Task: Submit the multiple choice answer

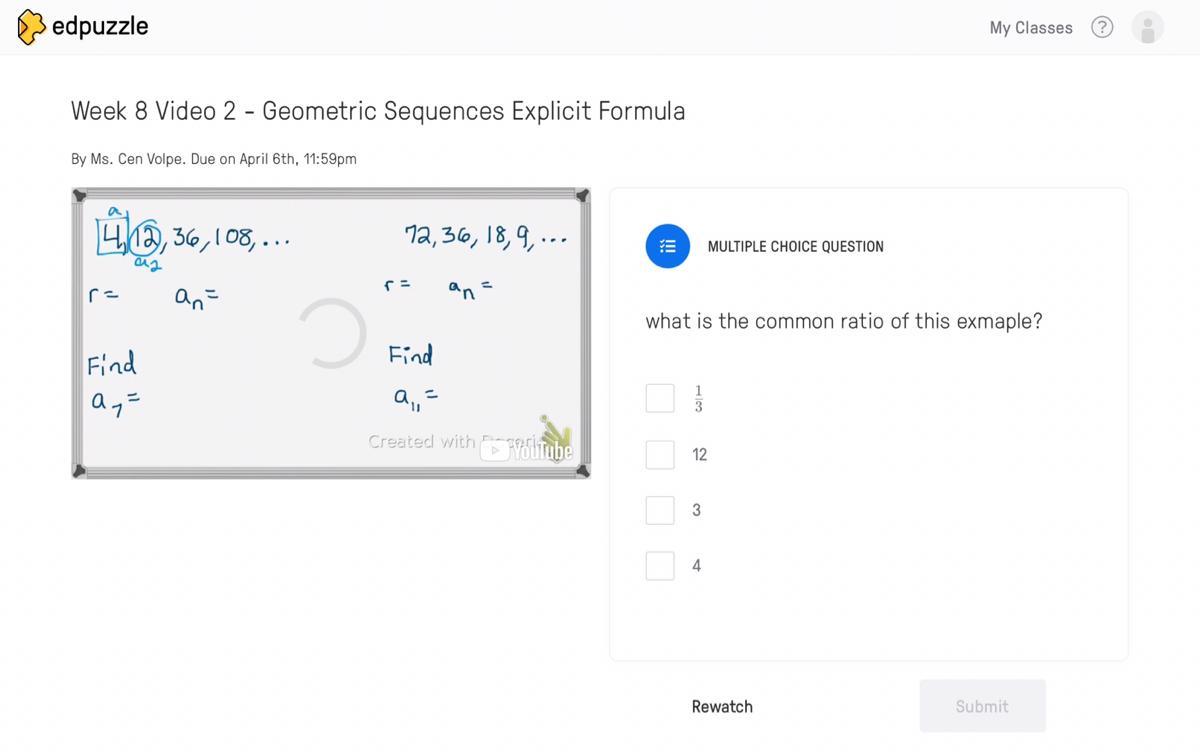Action: point(982,706)
